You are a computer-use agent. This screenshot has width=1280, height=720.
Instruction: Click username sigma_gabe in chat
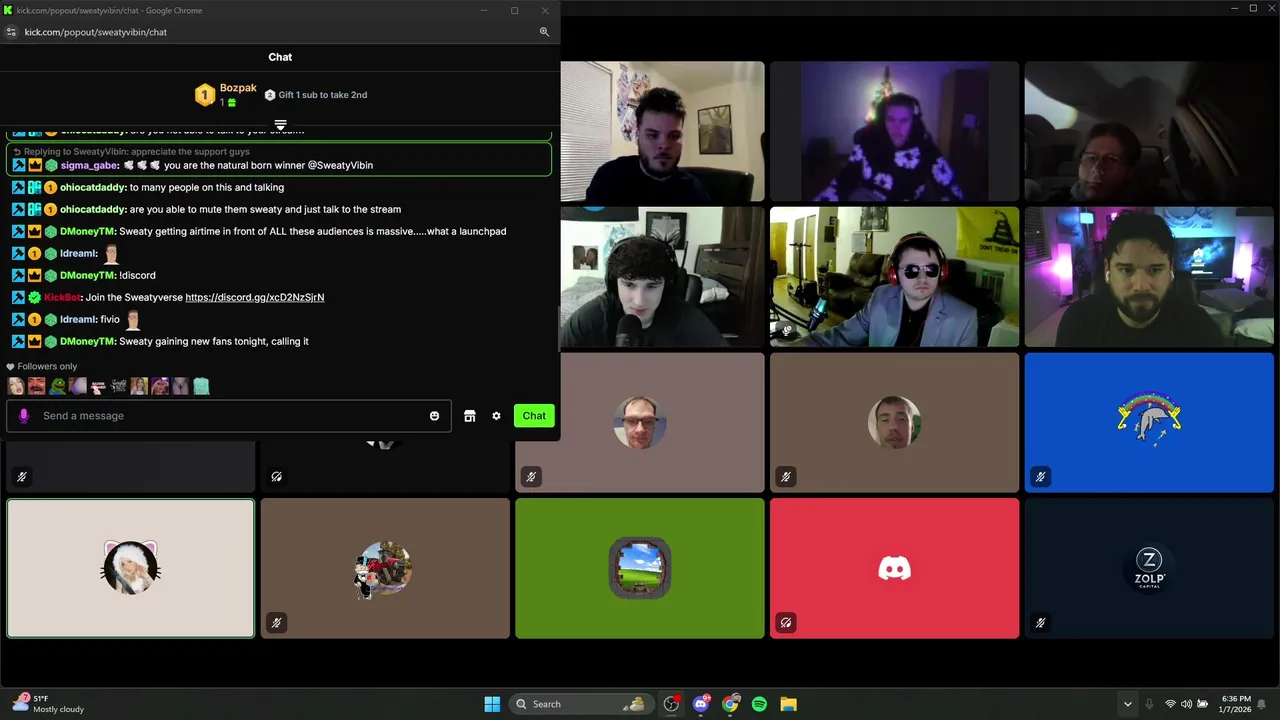click(x=89, y=166)
